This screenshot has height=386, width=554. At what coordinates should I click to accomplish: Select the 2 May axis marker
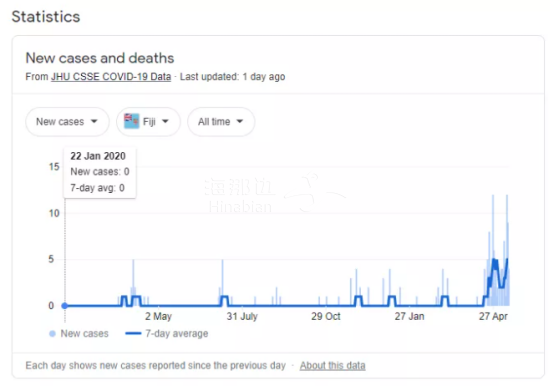(158, 316)
